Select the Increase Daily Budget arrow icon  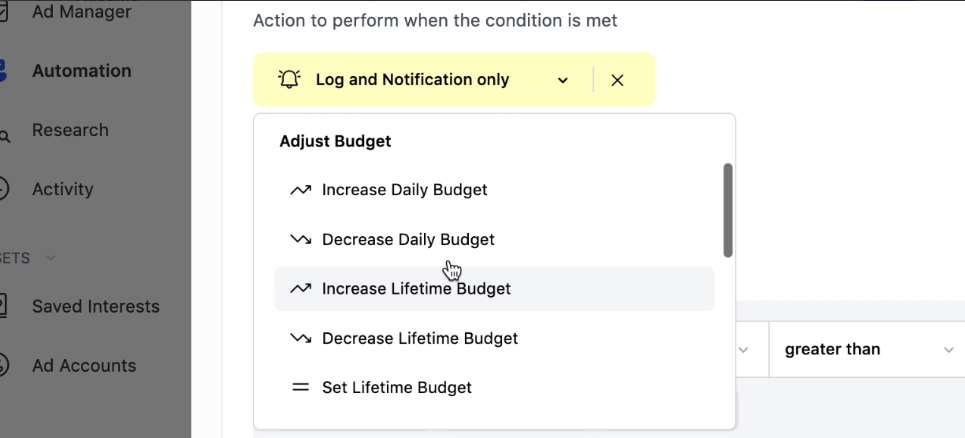pyautogui.click(x=300, y=190)
